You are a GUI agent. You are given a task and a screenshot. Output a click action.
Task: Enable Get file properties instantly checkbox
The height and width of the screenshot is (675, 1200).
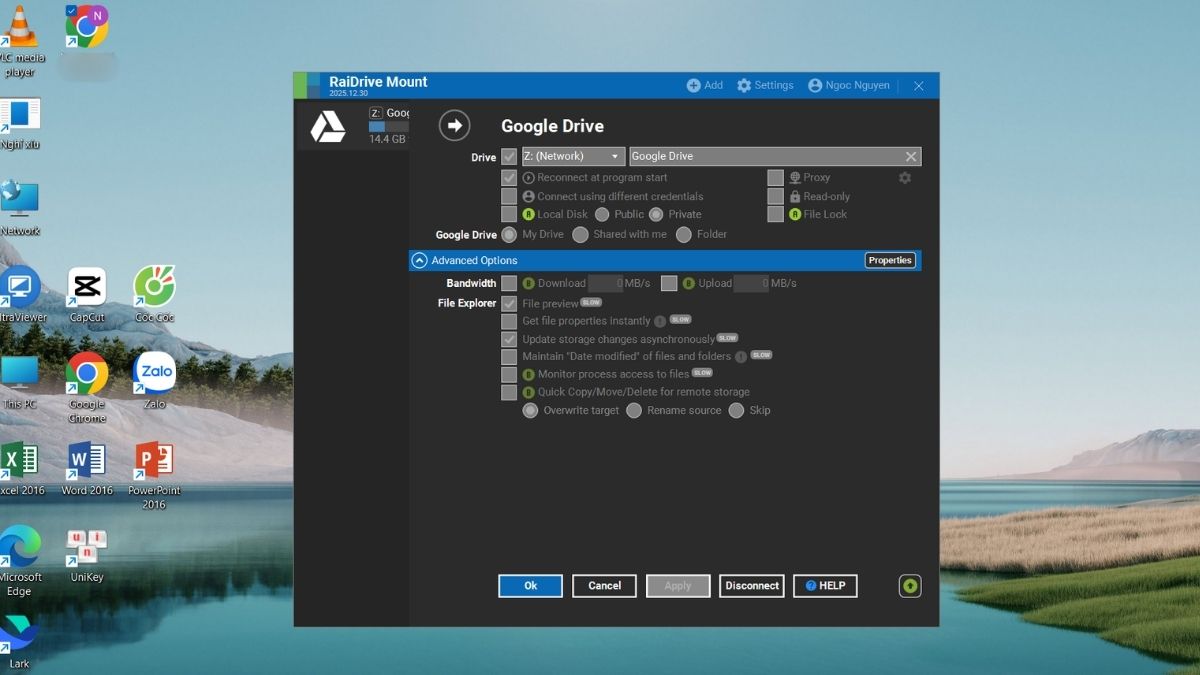click(509, 321)
